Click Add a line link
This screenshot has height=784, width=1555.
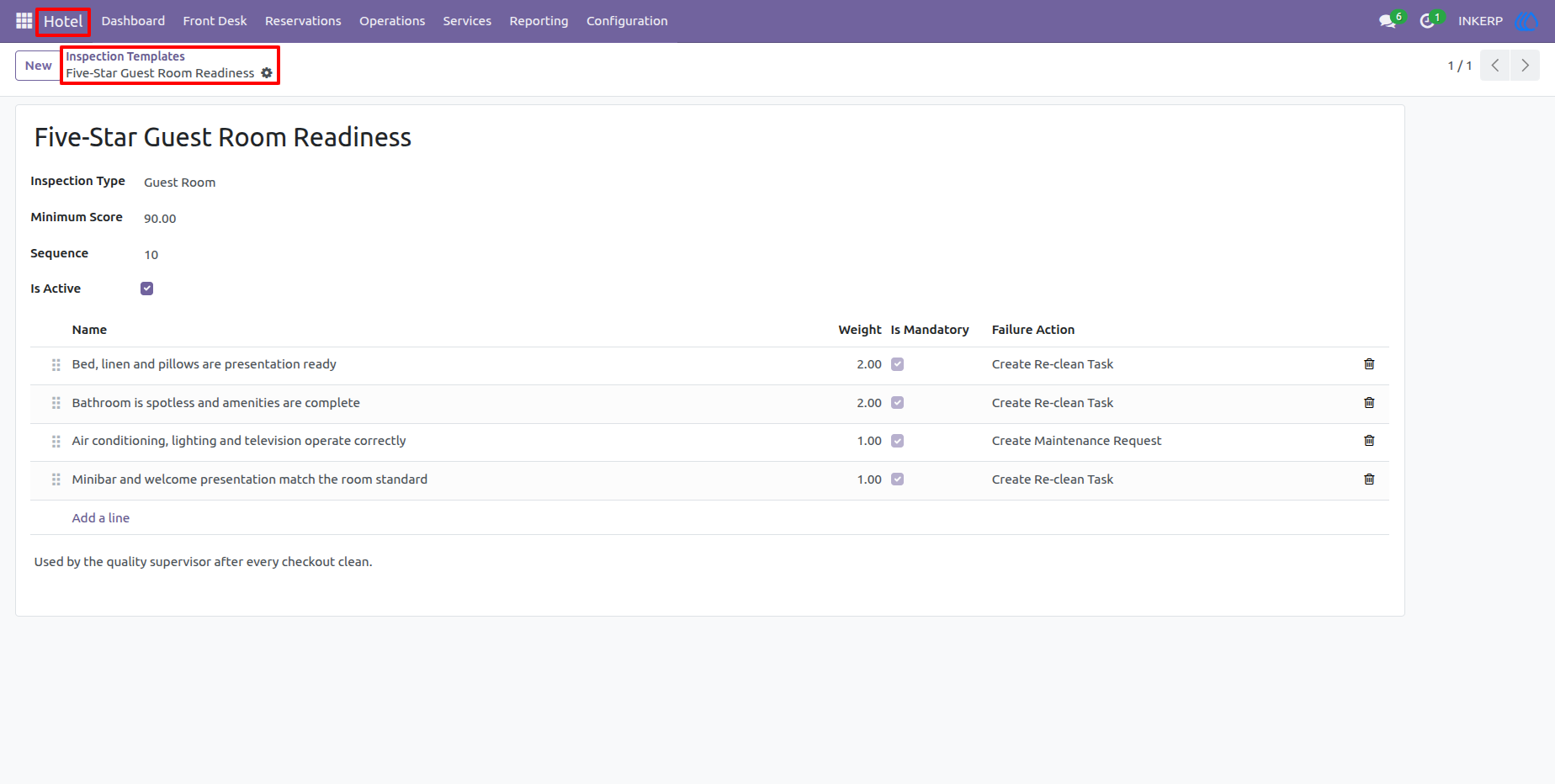click(x=101, y=518)
